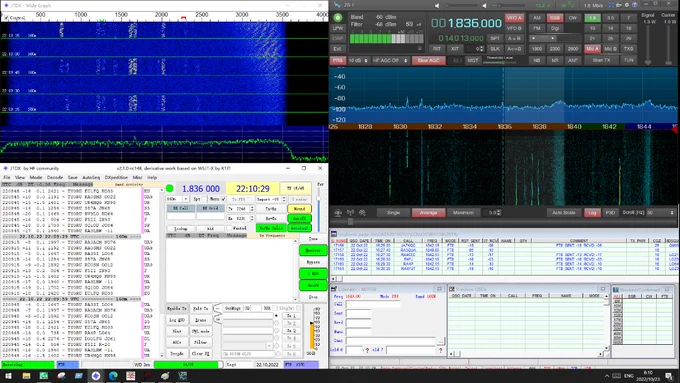
Task: Toggle the RRR checkbox in JTDX
Action: tap(275, 308)
